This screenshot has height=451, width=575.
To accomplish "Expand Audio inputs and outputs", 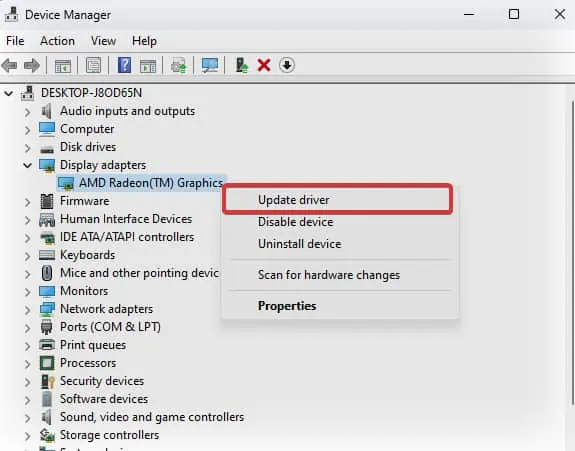I will tap(28, 111).
